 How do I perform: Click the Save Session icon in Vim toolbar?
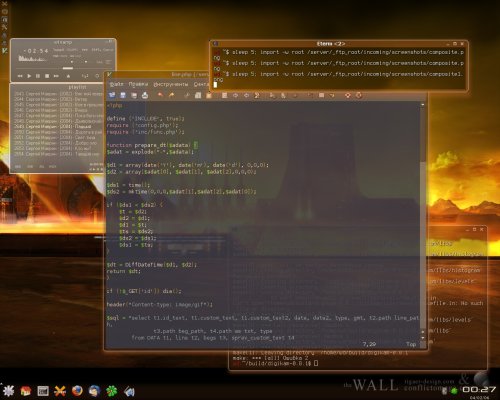point(283,95)
